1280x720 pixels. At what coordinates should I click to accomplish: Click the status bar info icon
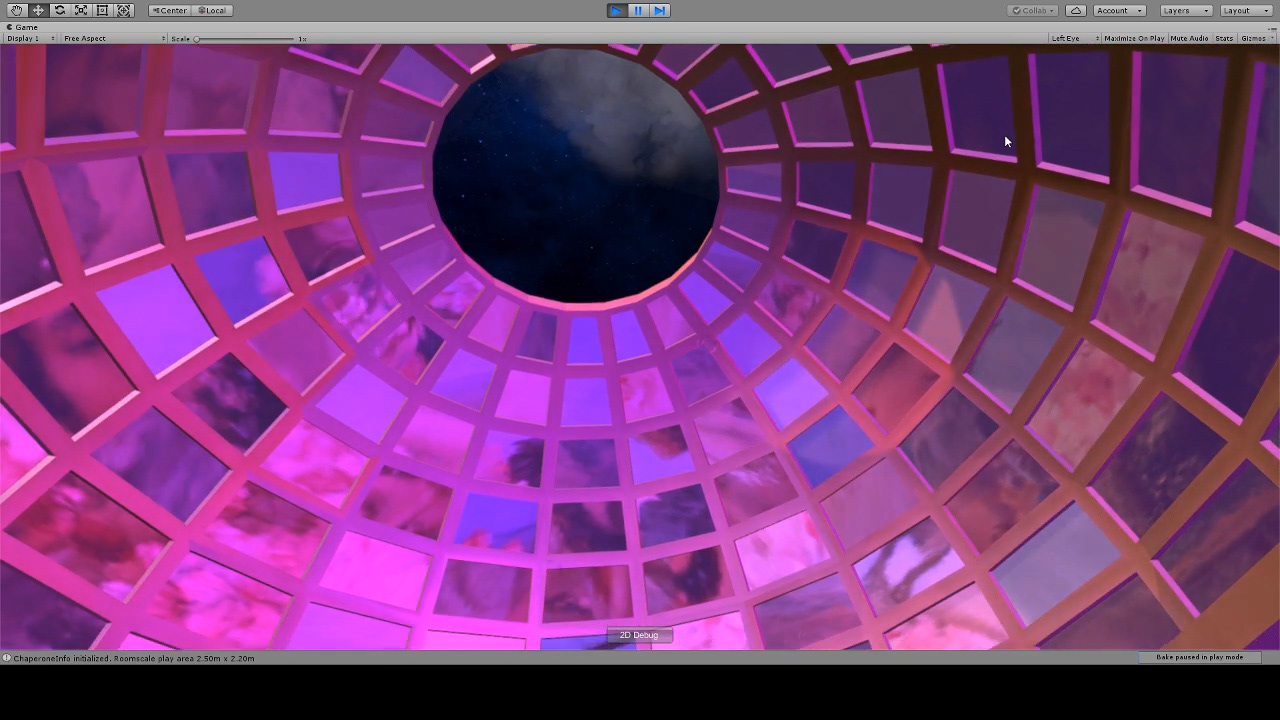(x=7, y=658)
